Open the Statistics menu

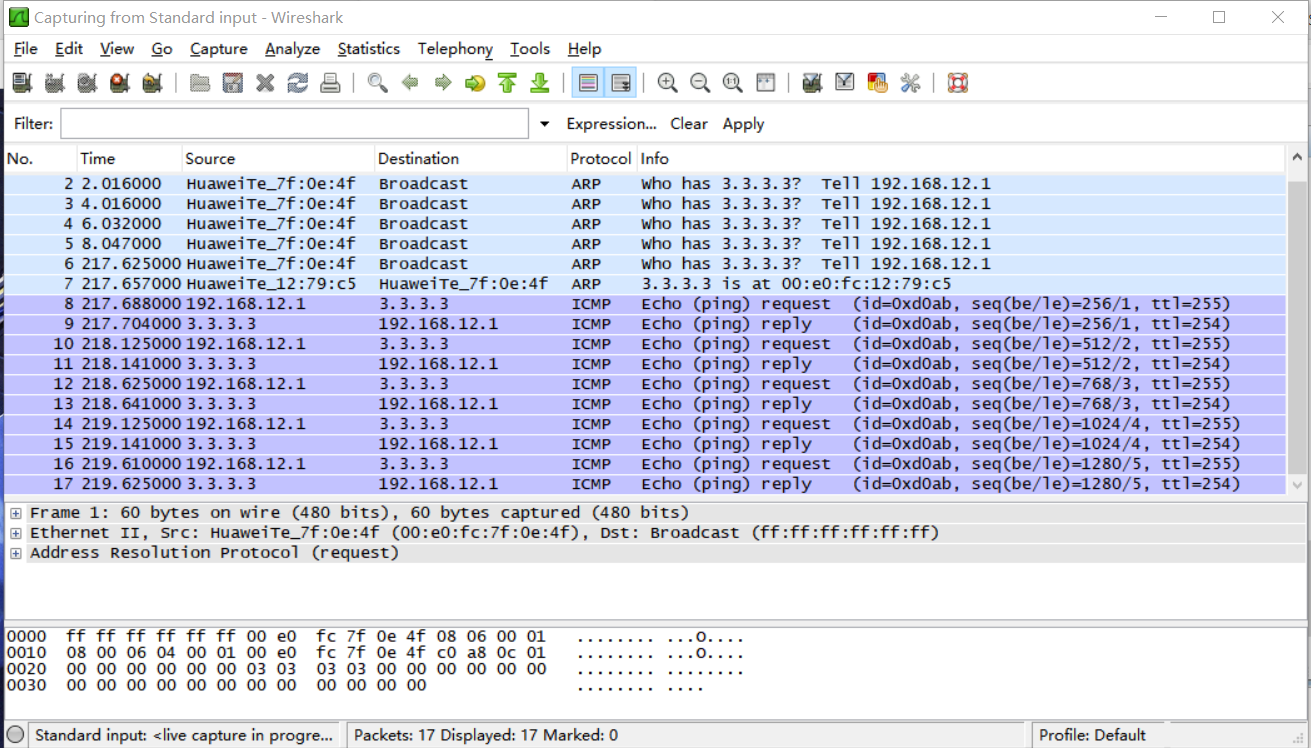coord(369,49)
